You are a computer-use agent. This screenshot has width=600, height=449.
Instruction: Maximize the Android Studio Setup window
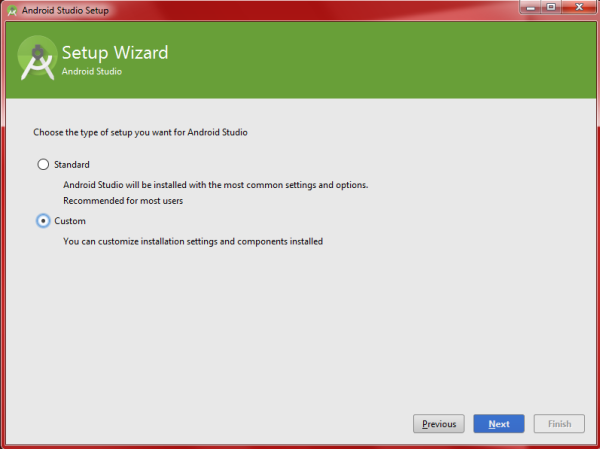tap(551, 7)
